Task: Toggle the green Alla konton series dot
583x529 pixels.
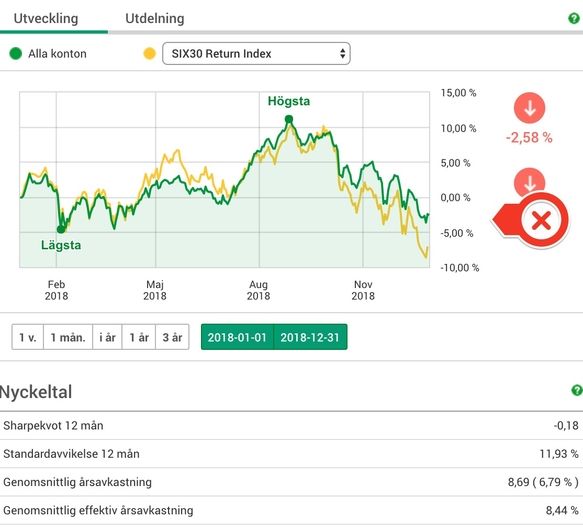Action: (16, 54)
